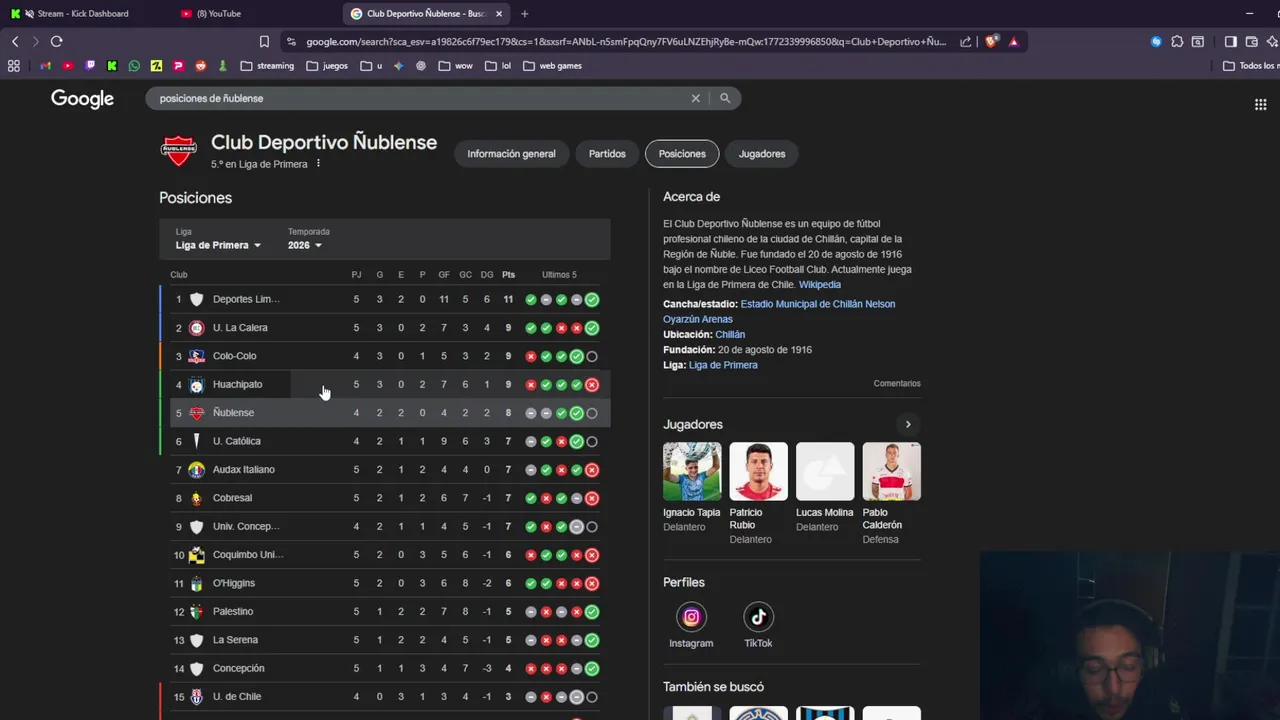Open the apps grid bookmark

[14, 66]
